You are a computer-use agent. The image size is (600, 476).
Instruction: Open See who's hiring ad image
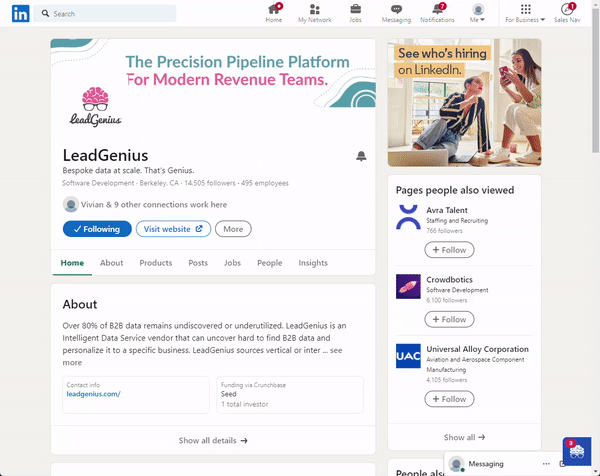(x=465, y=103)
